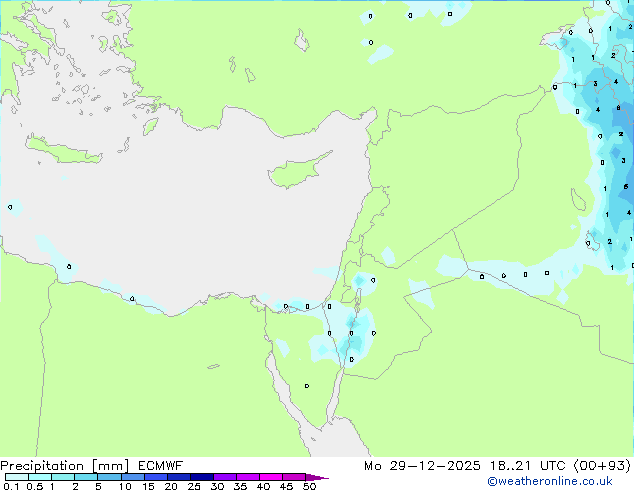Screen dimensions: 634x490
Task: Click the legend value '35'
Action: [x=240, y=486]
